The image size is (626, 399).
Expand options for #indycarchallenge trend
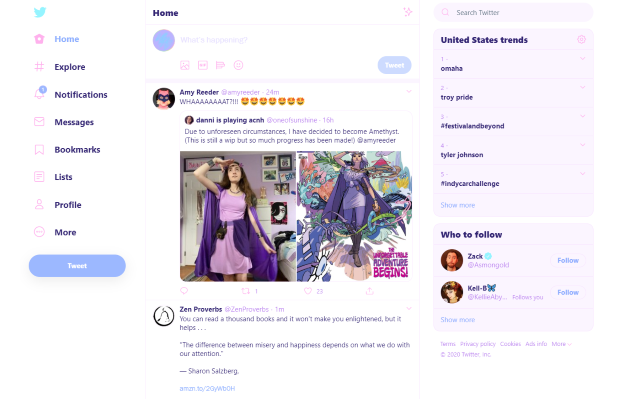pos(582,173)
